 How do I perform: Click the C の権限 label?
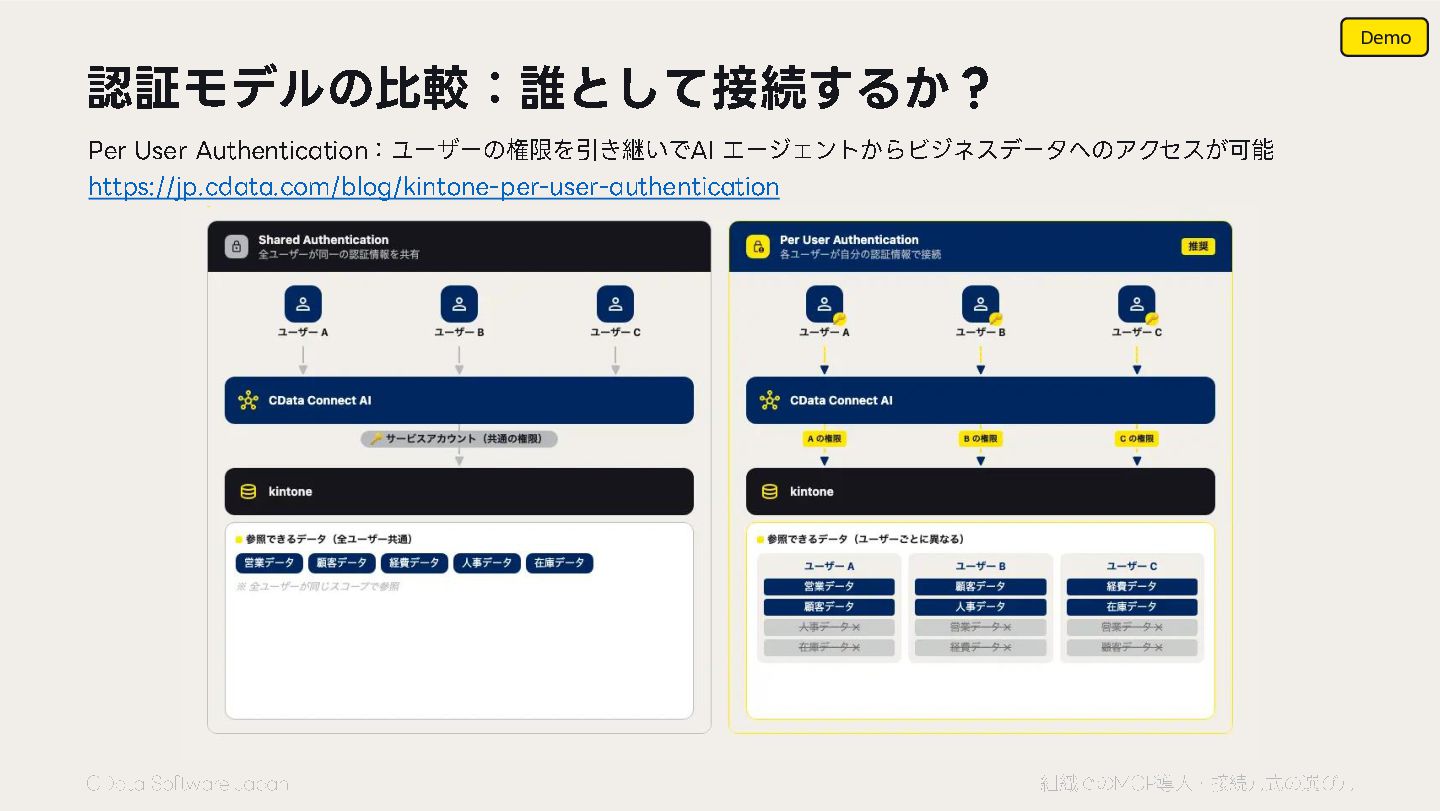click(1137, 438)
